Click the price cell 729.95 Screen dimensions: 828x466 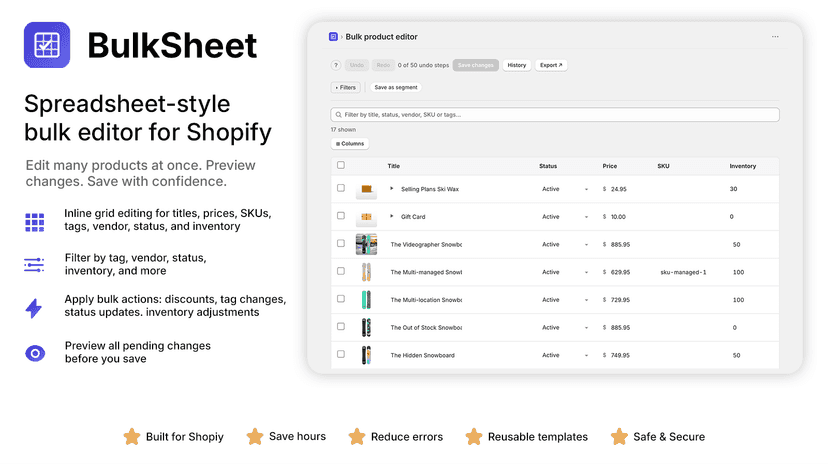[620, 300]
